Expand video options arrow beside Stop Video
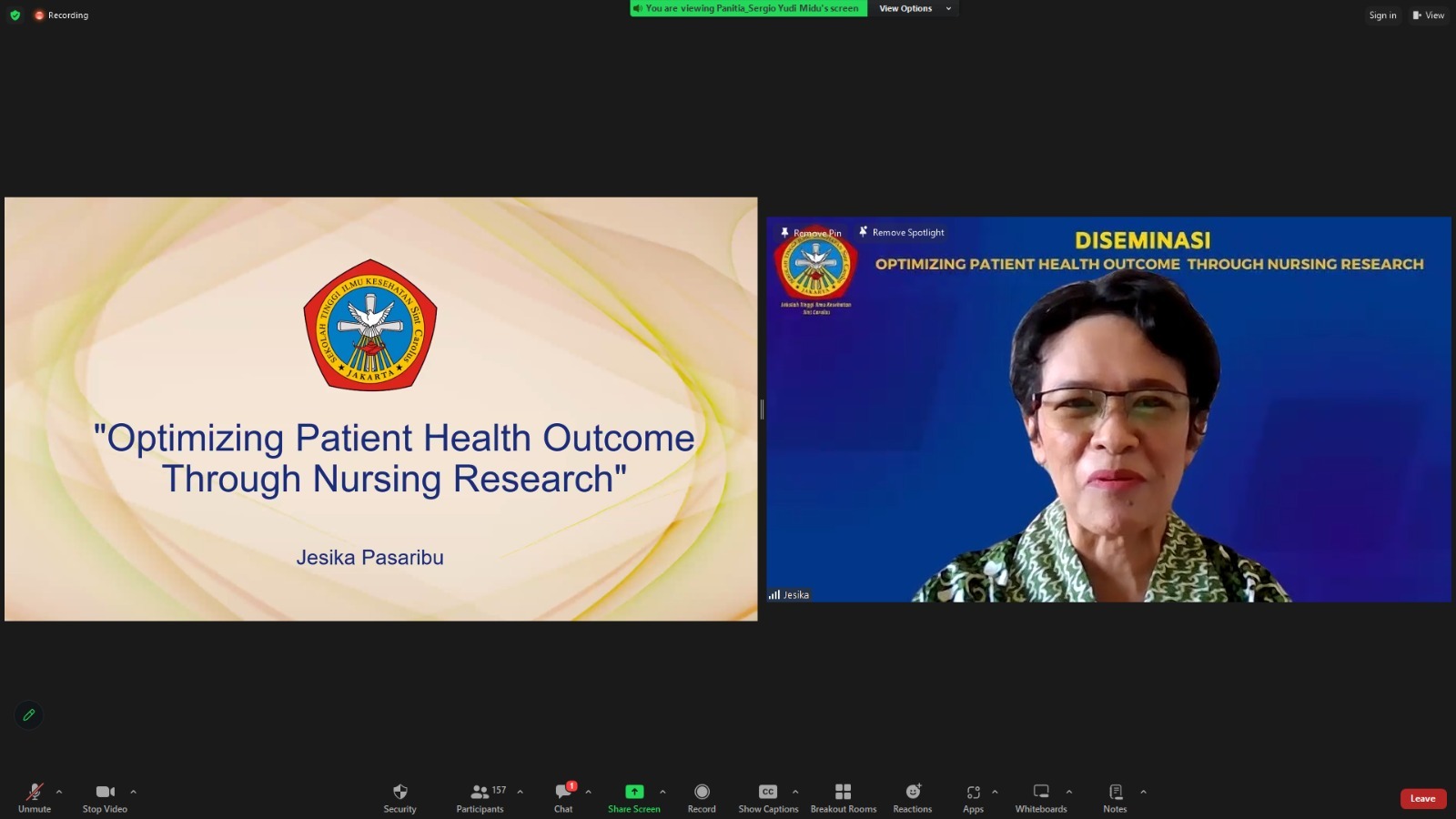This screenshot has width=1456, height=819. [x=133, y=792]
